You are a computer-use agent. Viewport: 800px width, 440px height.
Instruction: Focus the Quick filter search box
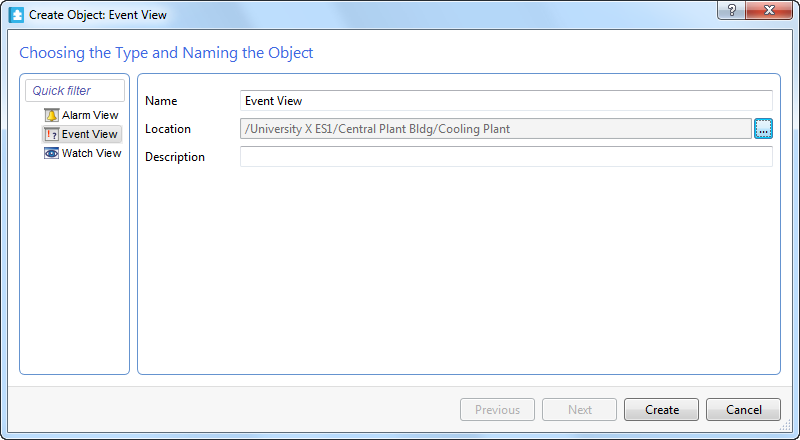click(x=75, y=90)
